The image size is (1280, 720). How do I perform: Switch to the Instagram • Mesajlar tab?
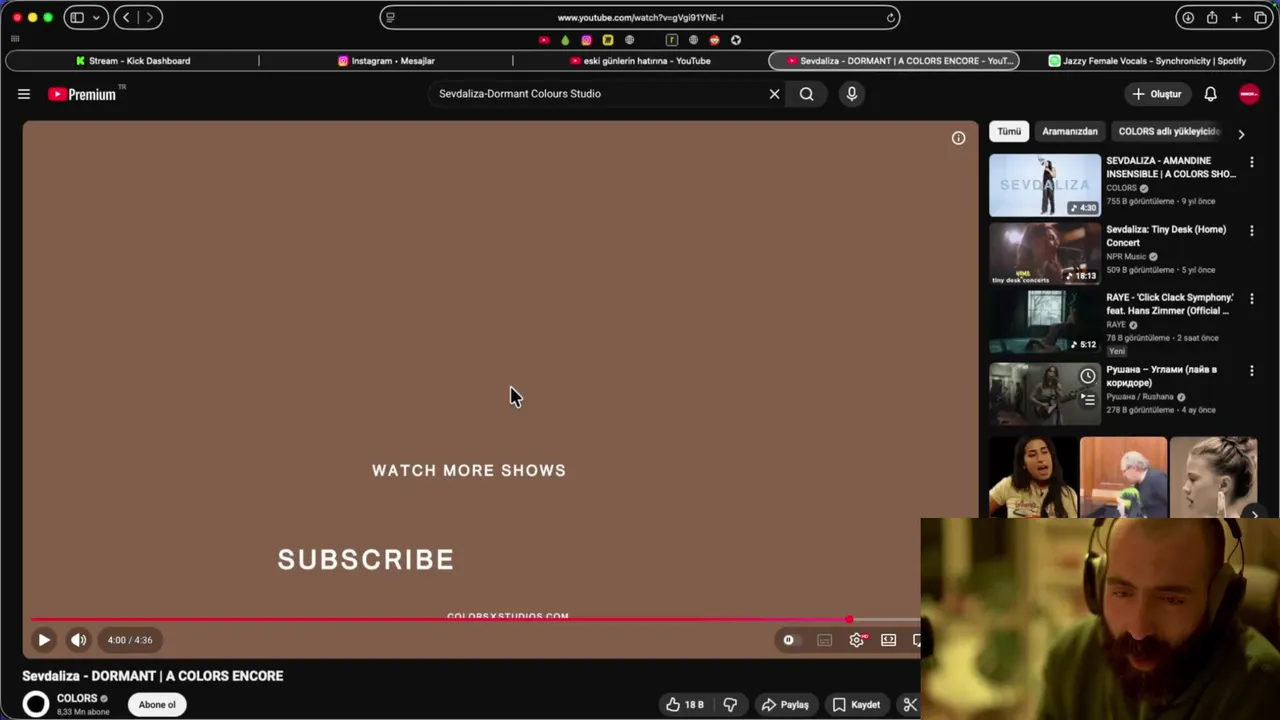click(386, 61)
